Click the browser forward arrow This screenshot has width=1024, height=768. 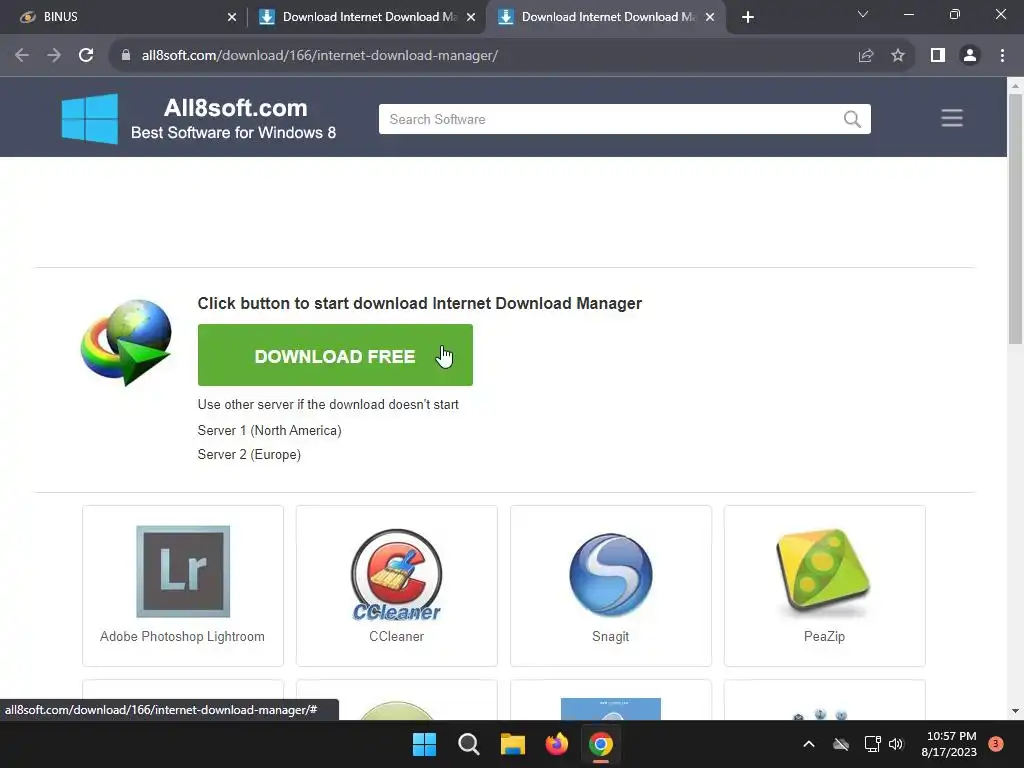point(54,56)
